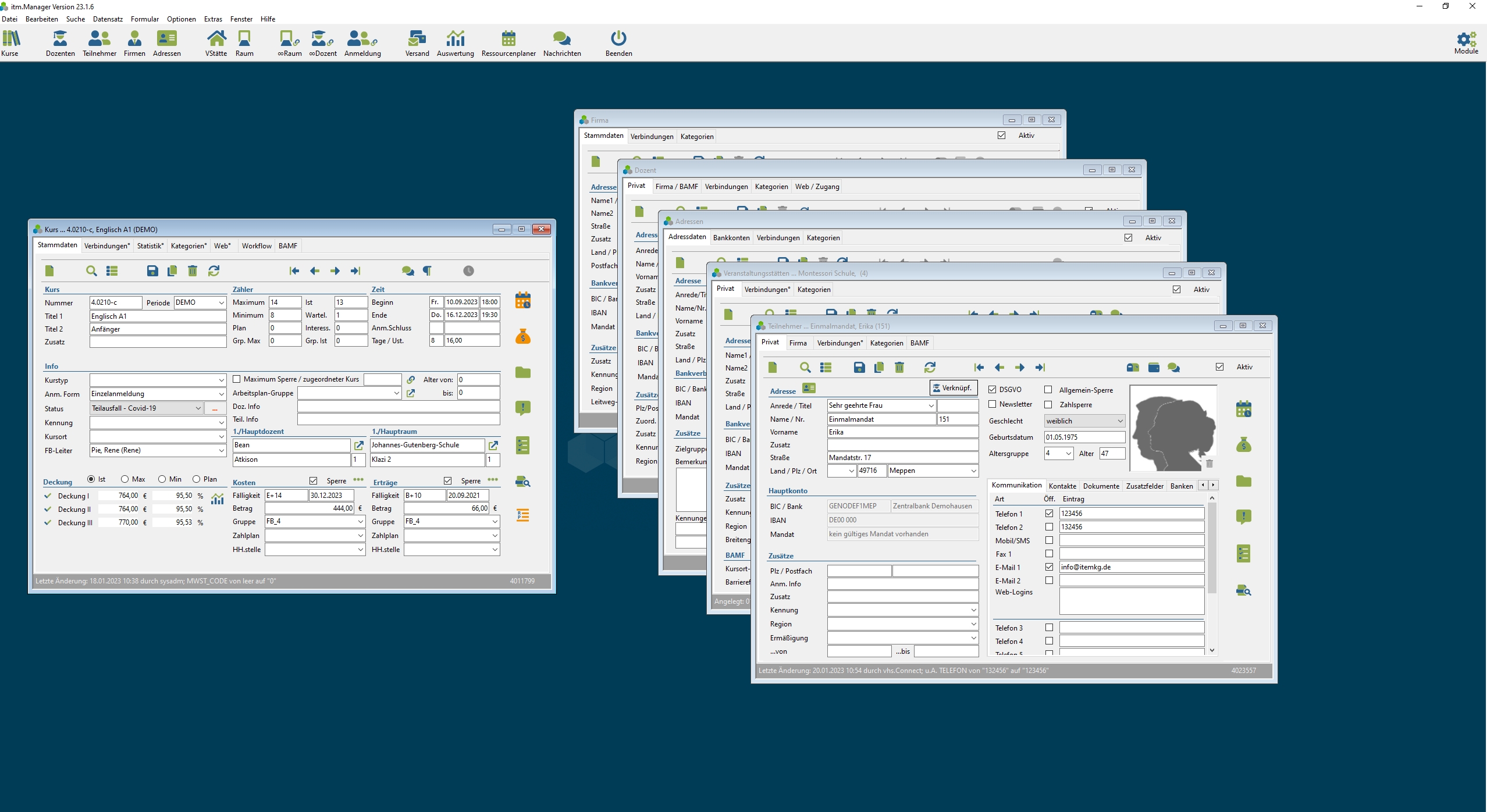The image size is (1487, 812).
Task: Expand the Status Teilausfall dropdown
Action: [198, 408]
